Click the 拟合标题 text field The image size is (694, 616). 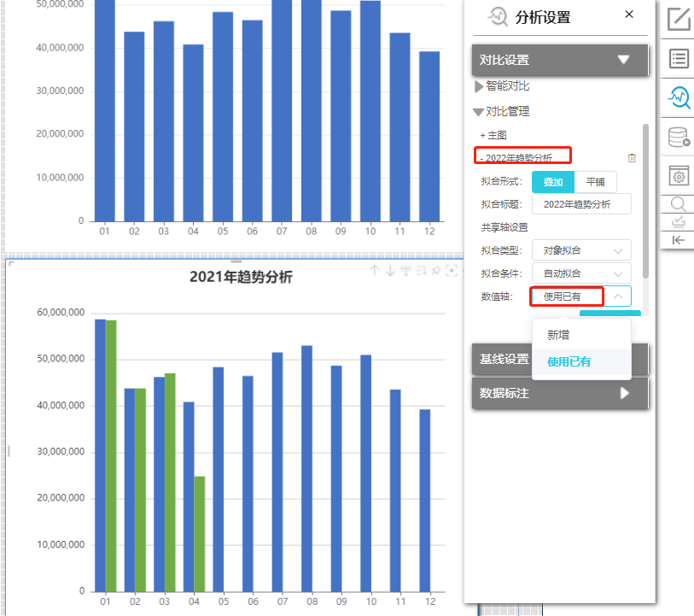pyautogui.click(x=581, y=204)
